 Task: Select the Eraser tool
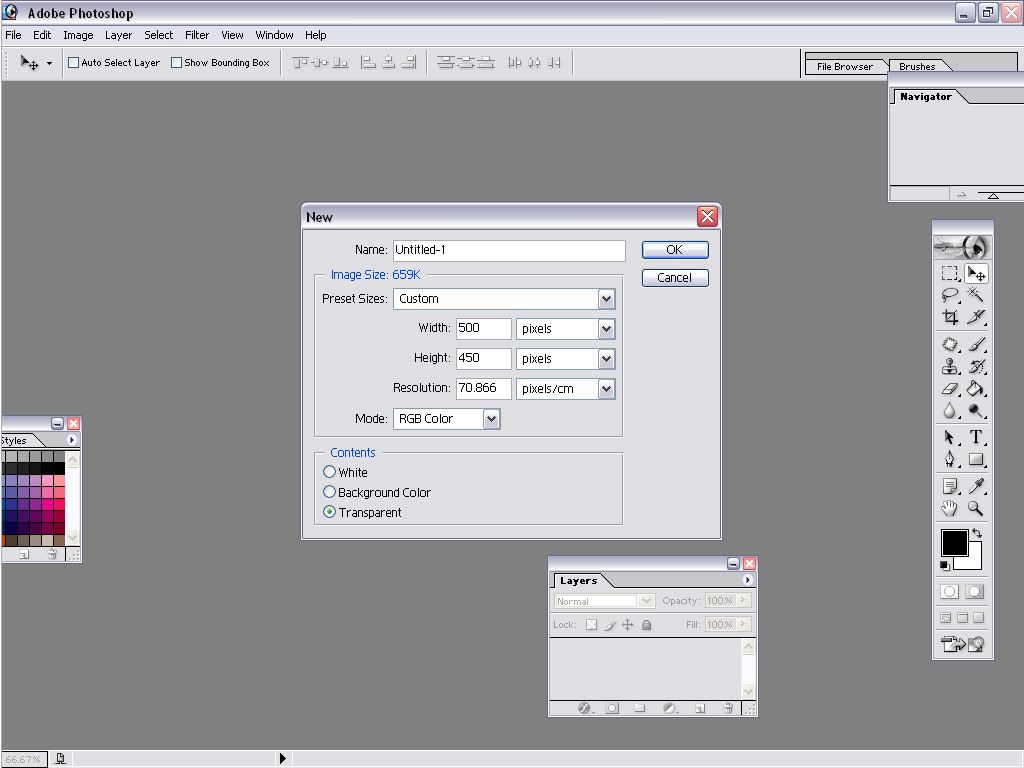[x=950, y=389]
